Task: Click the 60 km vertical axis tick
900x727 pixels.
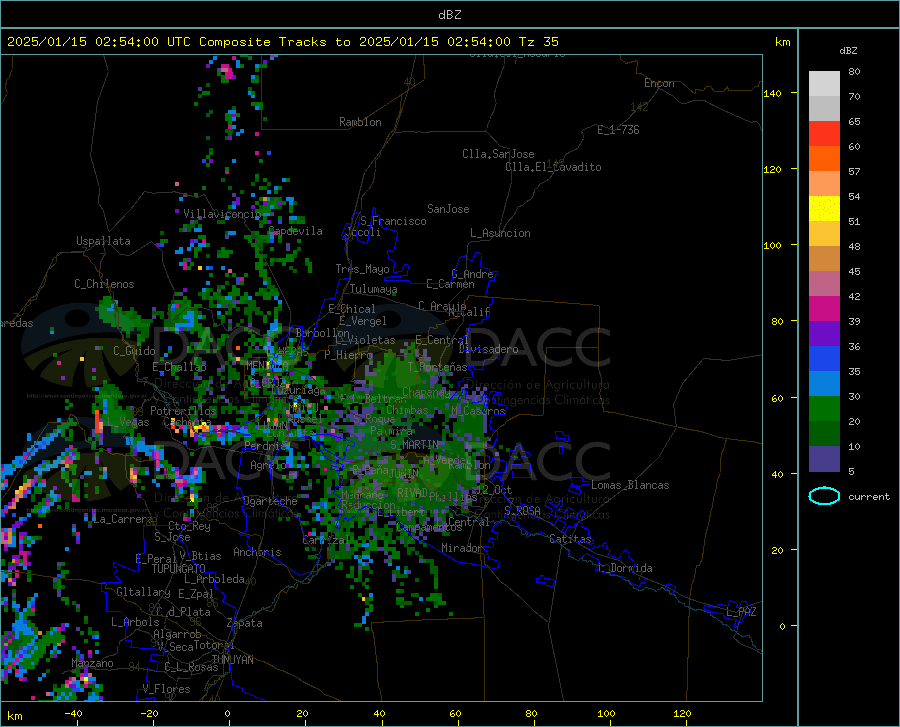Action: 777,398
